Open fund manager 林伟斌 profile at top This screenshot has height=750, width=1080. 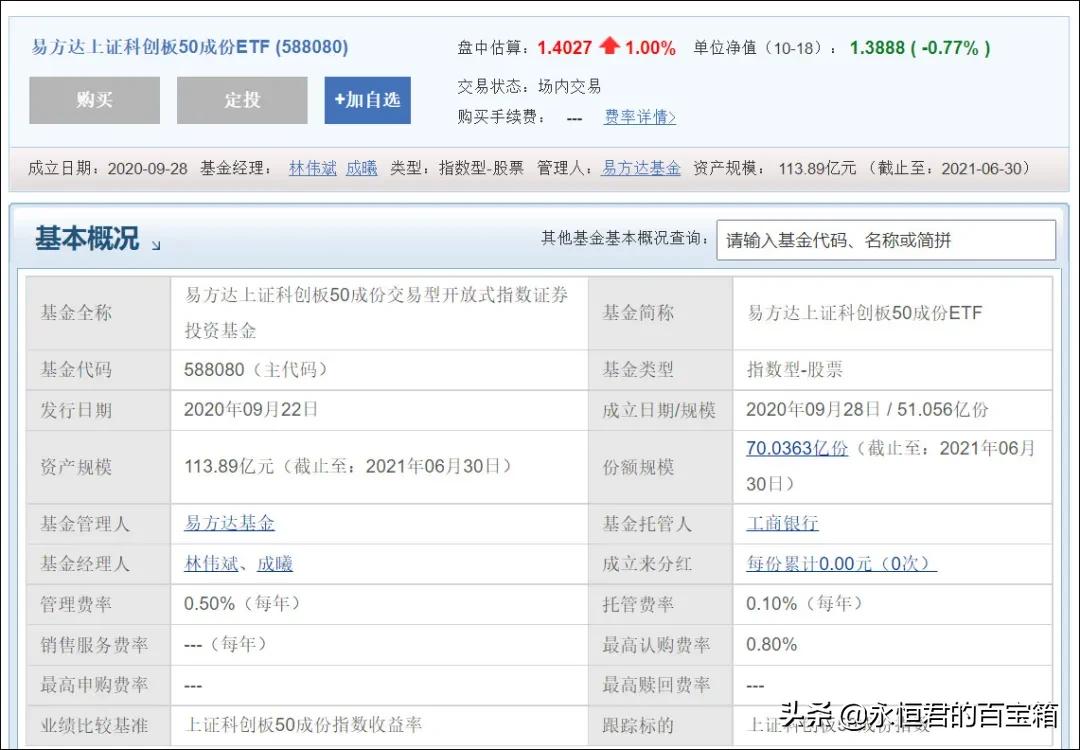(311, 168)
